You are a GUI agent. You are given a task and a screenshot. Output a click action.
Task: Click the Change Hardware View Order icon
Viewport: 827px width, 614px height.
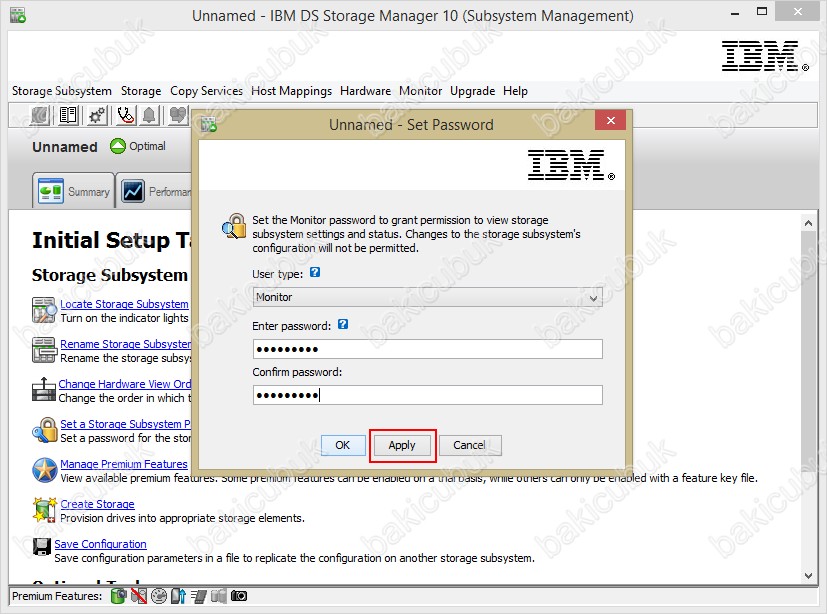pyautogui.click(x=44, y=390)
